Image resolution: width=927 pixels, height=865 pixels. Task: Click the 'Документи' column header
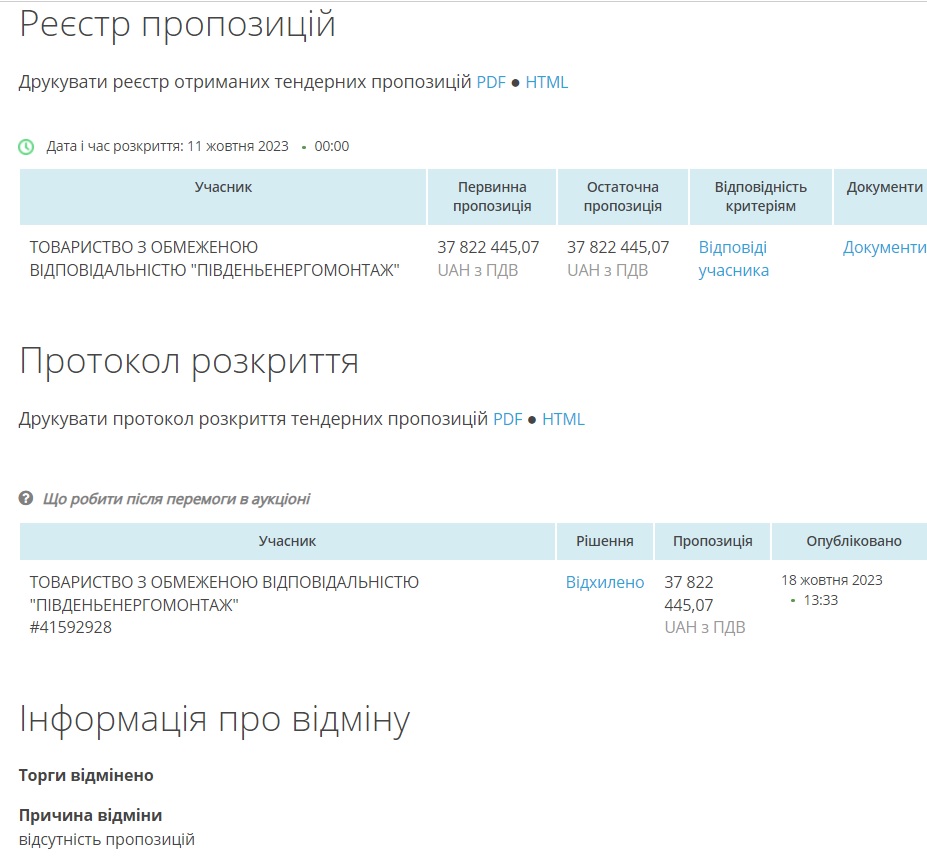[881, 196]
